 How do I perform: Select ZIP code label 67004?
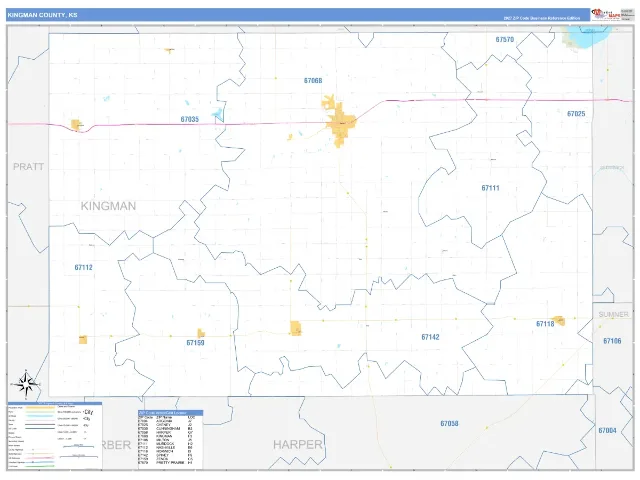click(607, 430)
